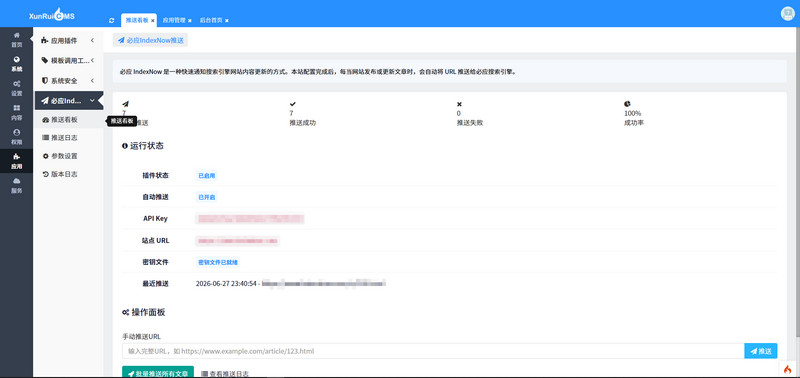Click the XunRuiCMS logo
The width and height of the screenshot is (800, 378).
[52, 15]
